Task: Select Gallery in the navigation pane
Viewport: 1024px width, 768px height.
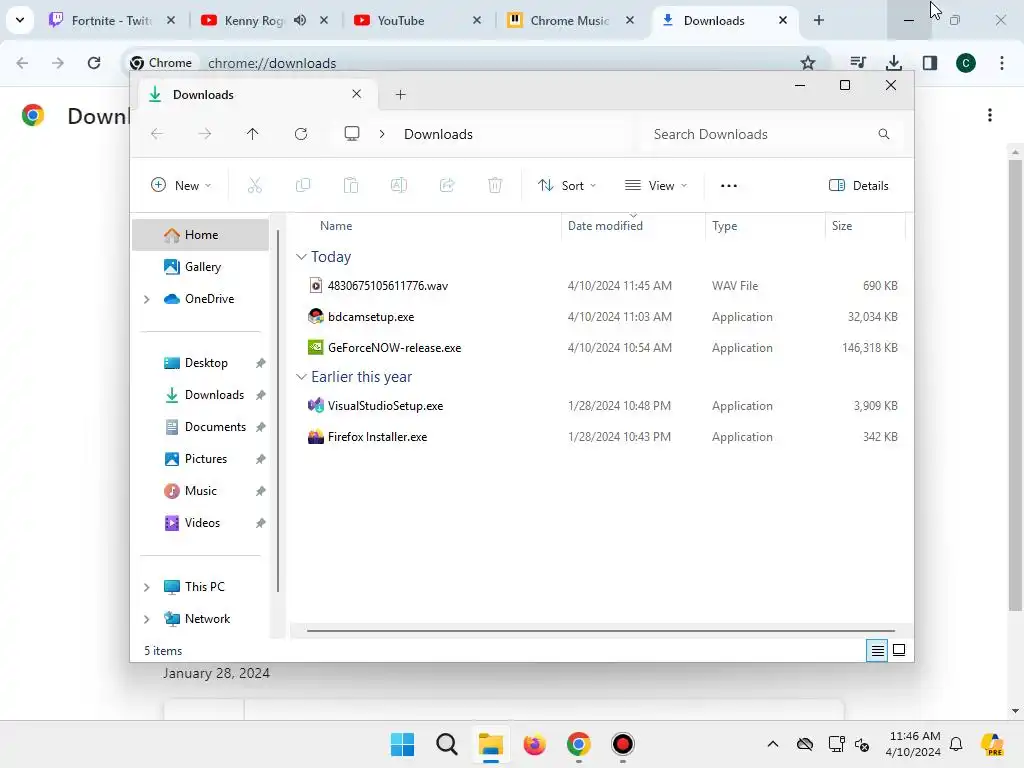Action: coord(202,266)
